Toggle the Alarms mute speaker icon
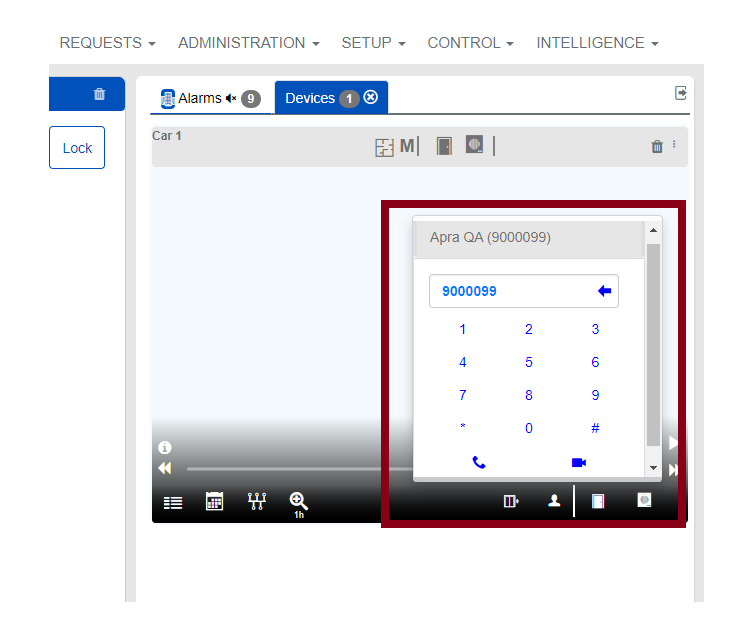748x627 pixels. 231,98
